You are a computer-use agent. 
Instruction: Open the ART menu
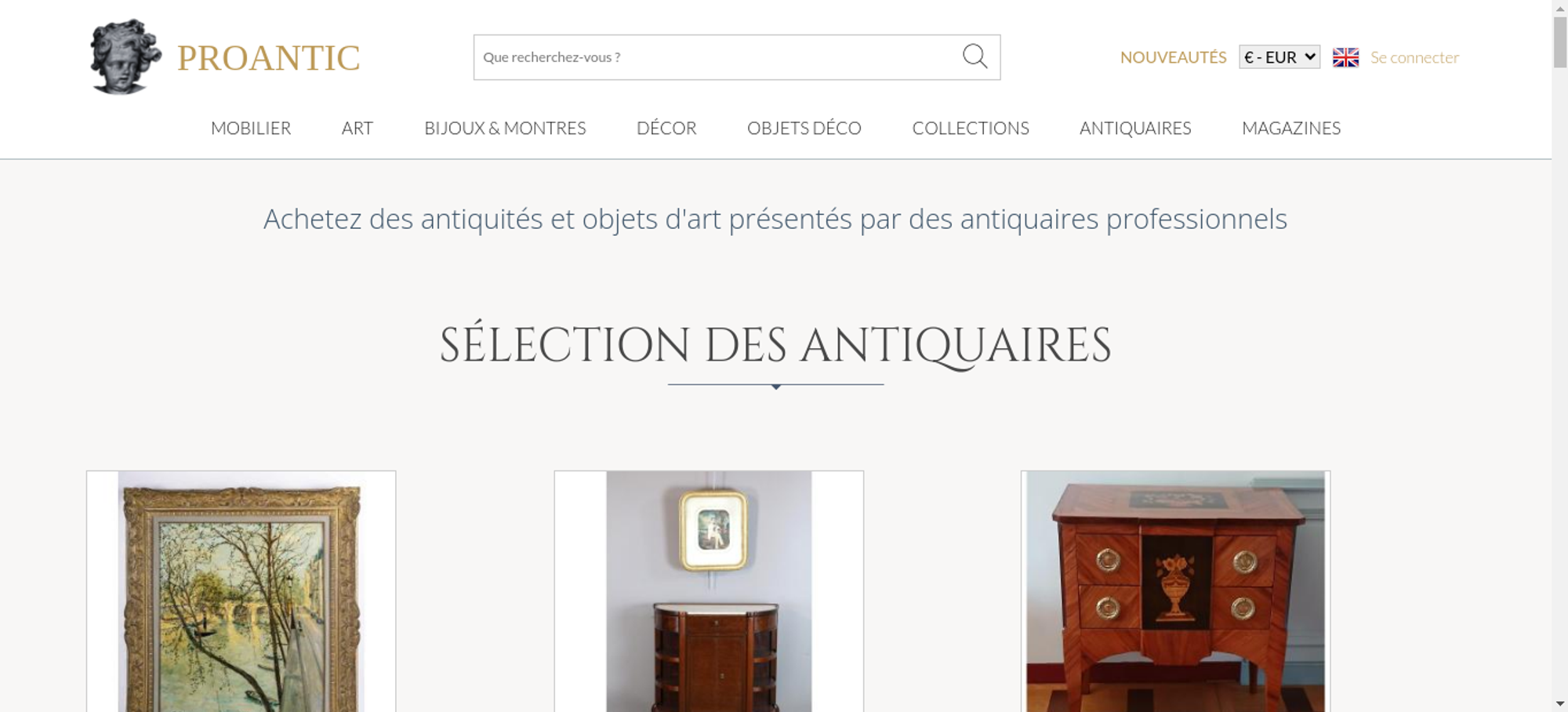tap(358, 128)
